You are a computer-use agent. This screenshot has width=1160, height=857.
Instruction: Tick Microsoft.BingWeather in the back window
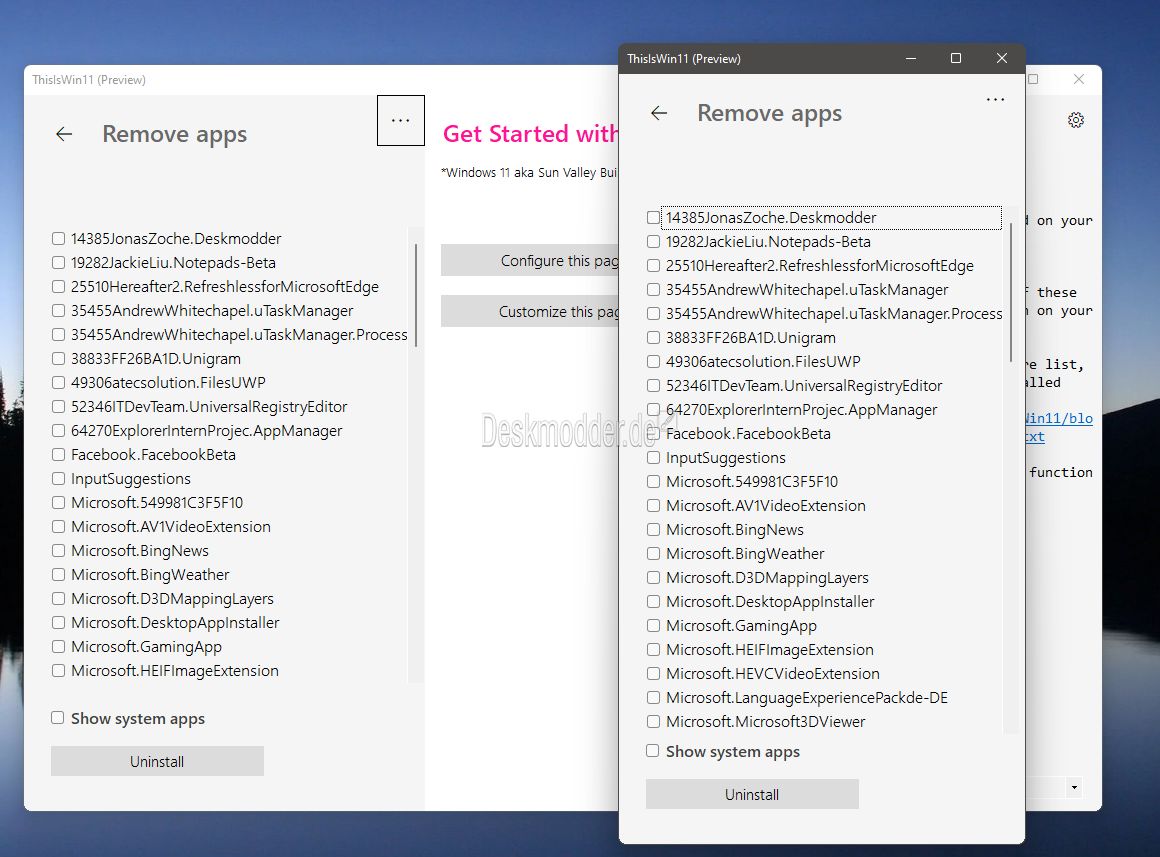tap(58, 574)
